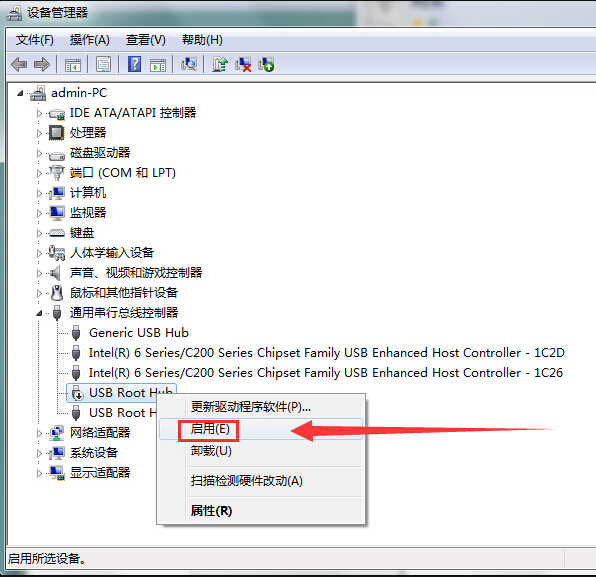The height and width of the screenshot is (577, 596).
Task: Expand the 网络适配器 node
Action: 39,433
